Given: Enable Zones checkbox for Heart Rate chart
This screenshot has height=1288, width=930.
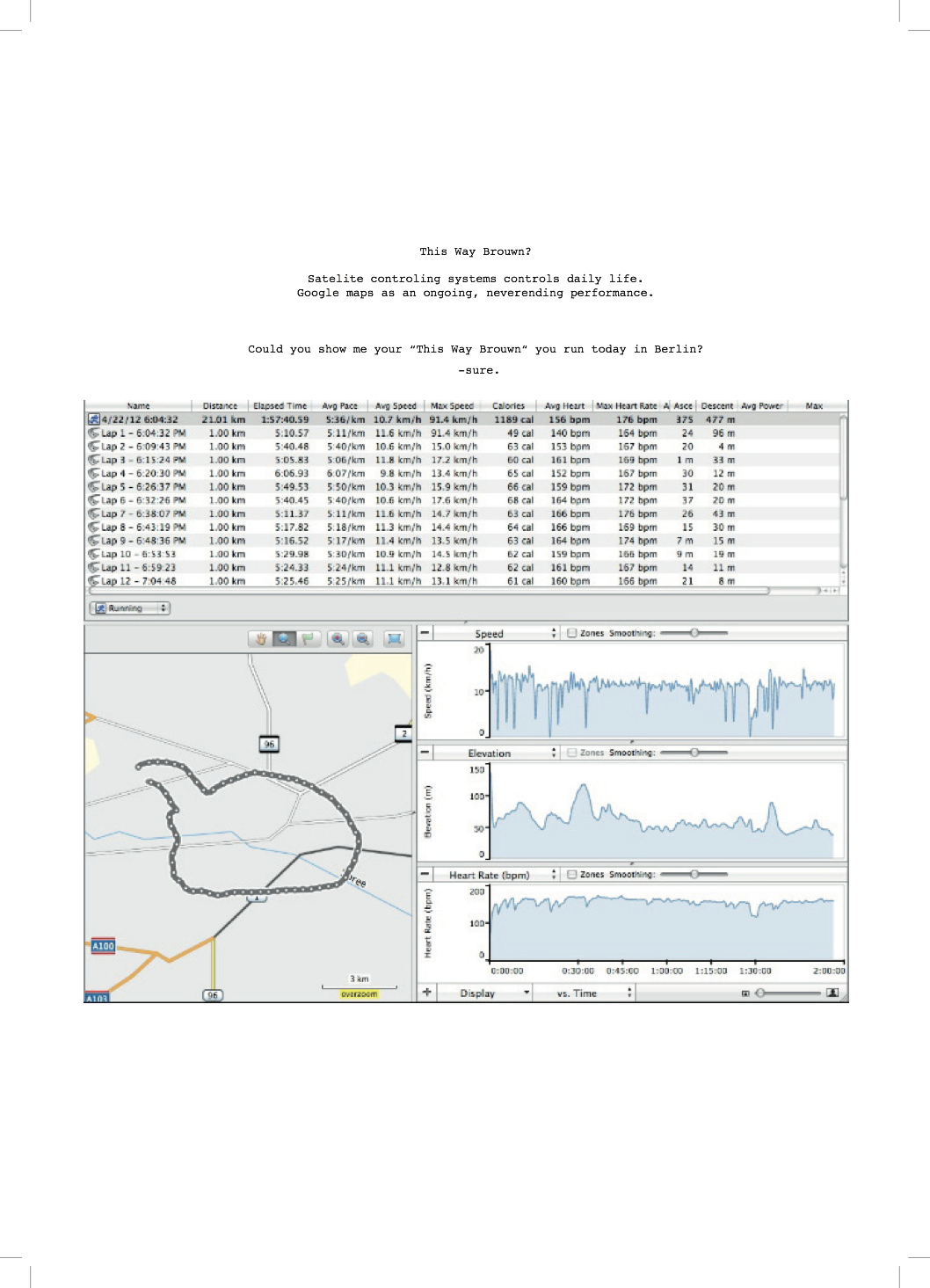Looking at the screenshot, I should click(x=572, y=874).
